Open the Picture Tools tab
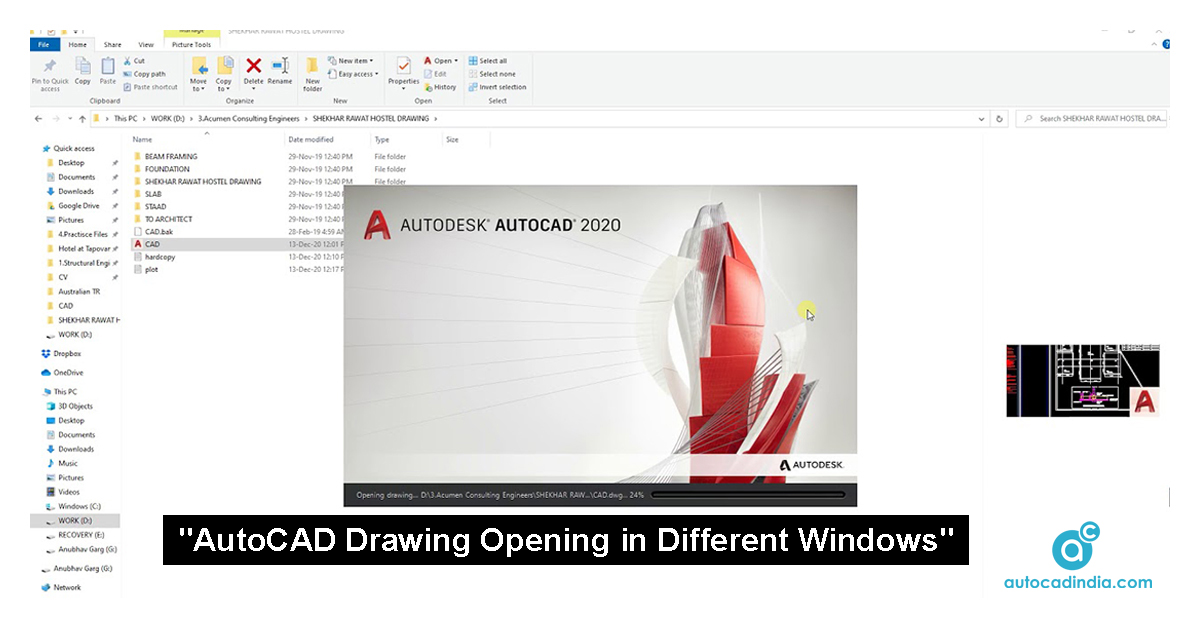Viewport: 1200px width, 628px height. [191, 44]
